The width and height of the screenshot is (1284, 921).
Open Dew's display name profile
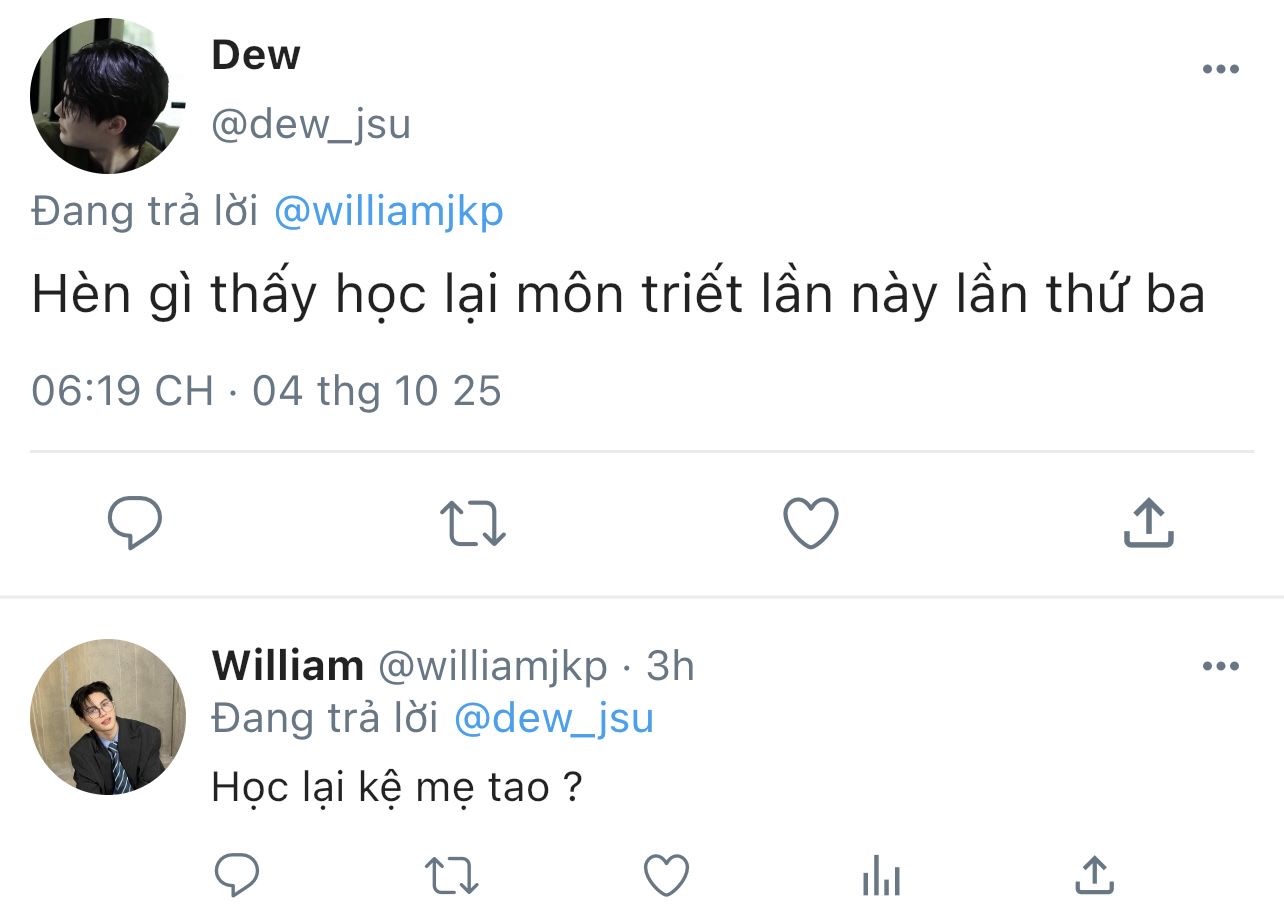[256, 56]
